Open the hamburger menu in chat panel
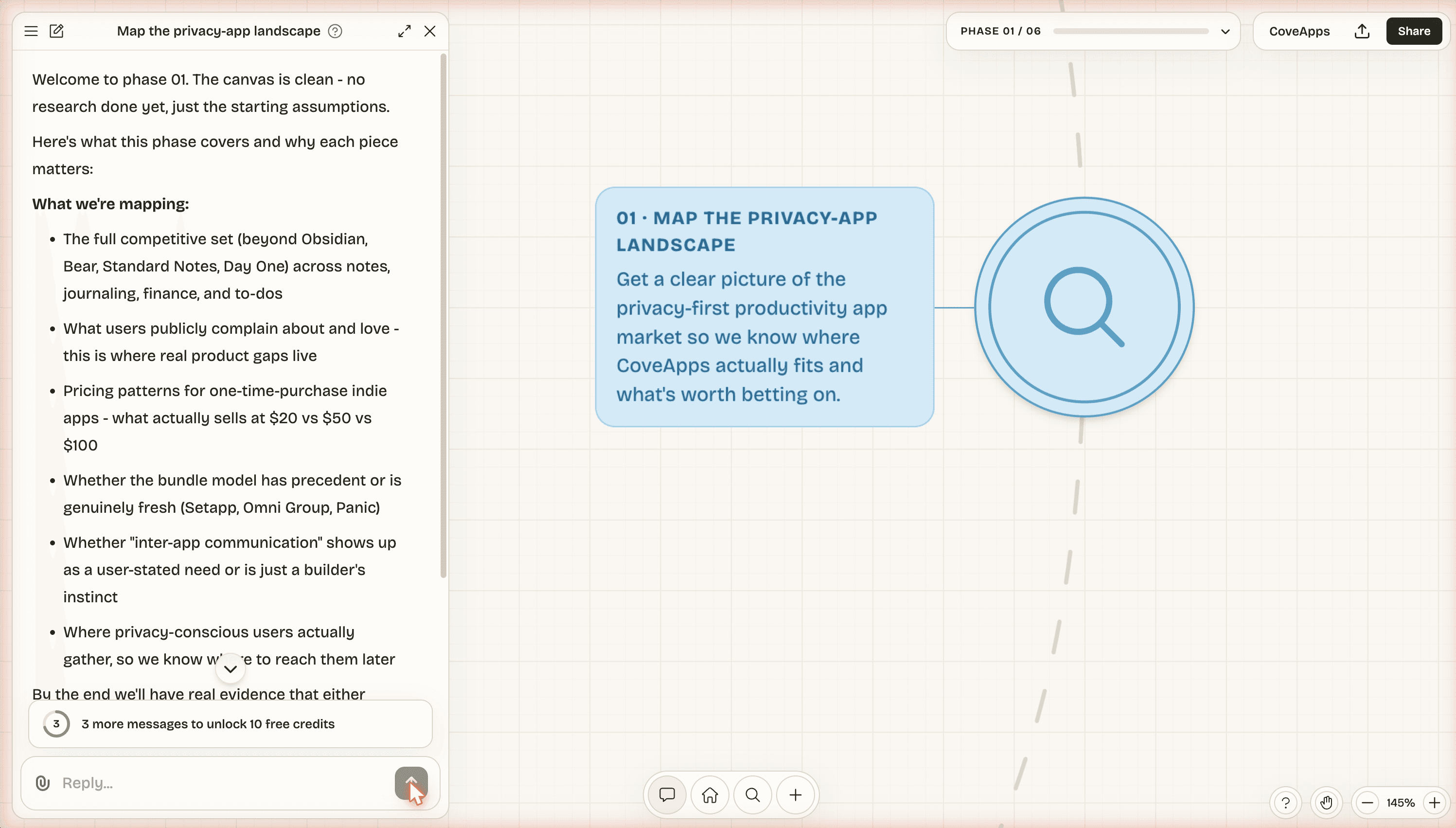 click(31, 31)
